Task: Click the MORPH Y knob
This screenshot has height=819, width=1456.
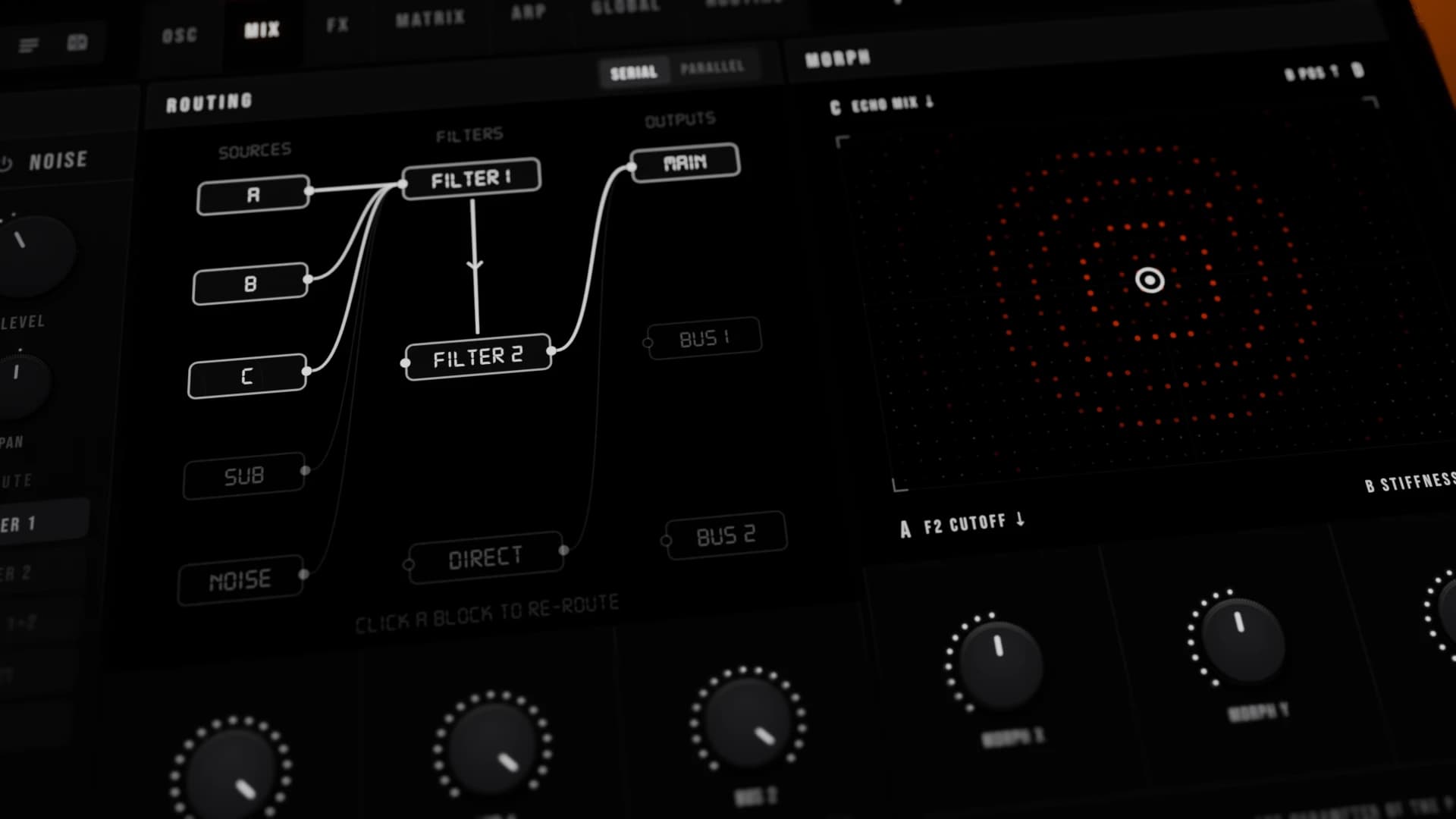Action: (x=1242, y=639)
